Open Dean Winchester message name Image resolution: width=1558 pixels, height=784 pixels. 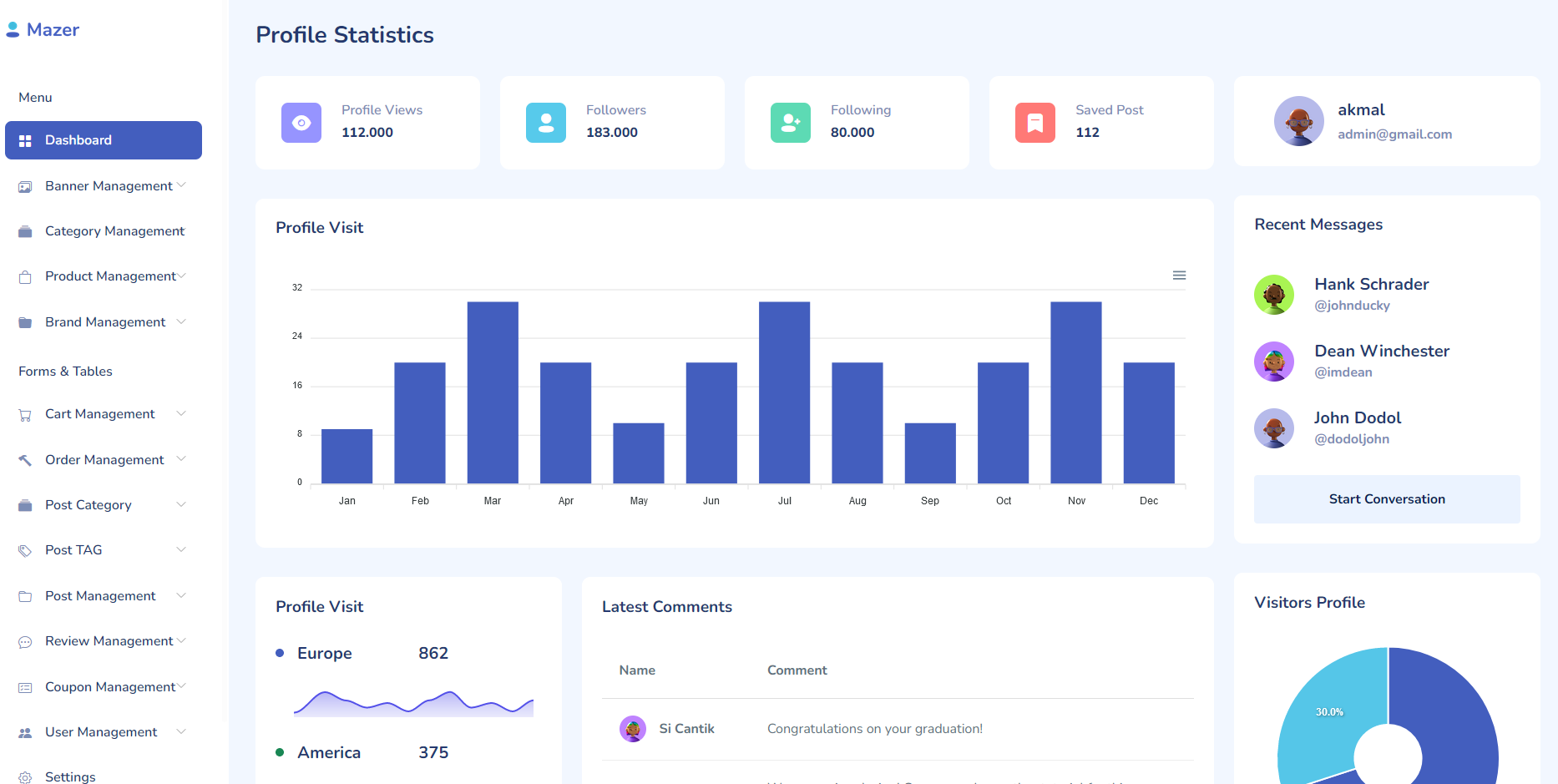click(x=1382, y=352)
